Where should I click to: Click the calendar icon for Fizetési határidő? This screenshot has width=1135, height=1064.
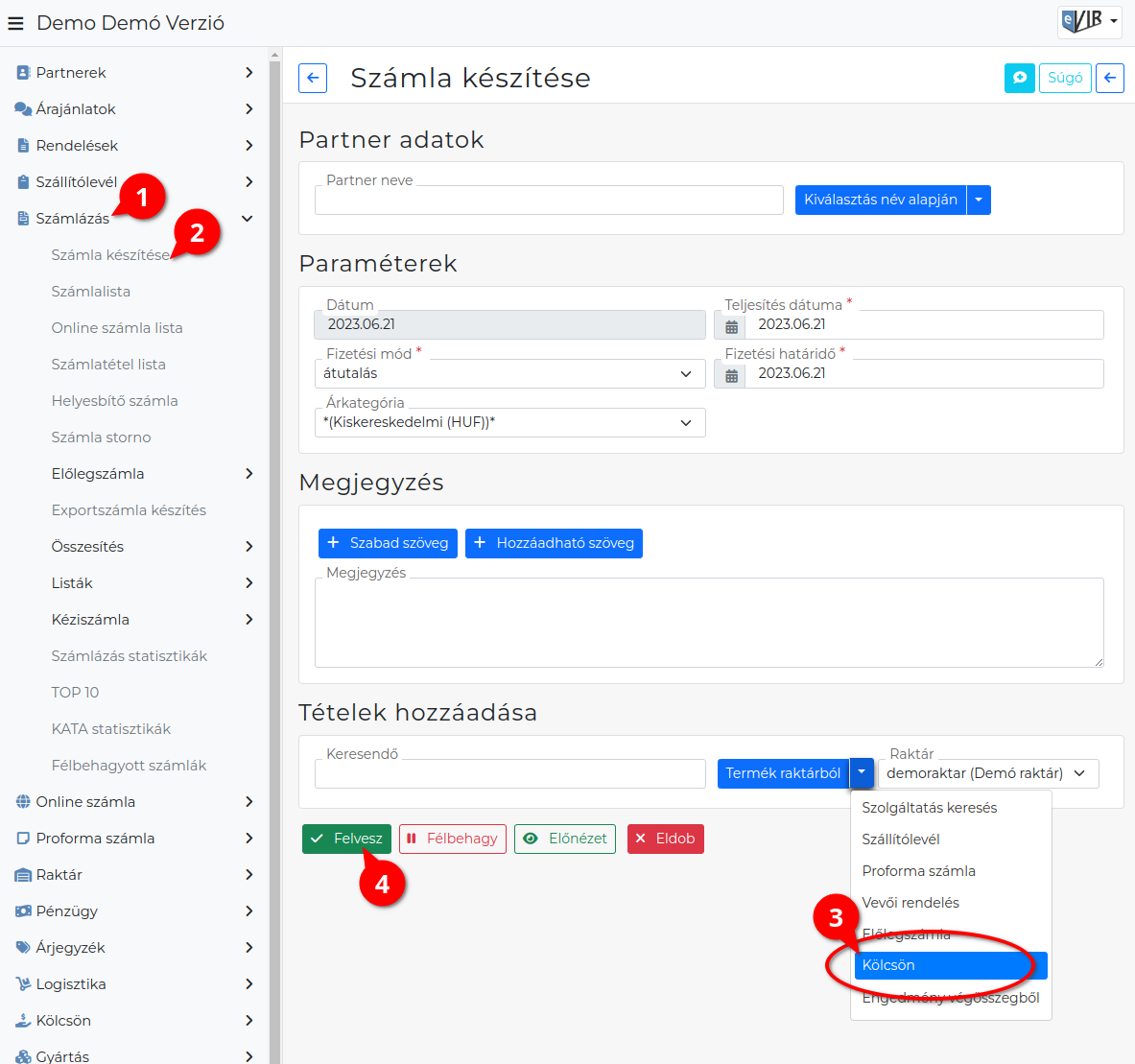coord(731,374)
